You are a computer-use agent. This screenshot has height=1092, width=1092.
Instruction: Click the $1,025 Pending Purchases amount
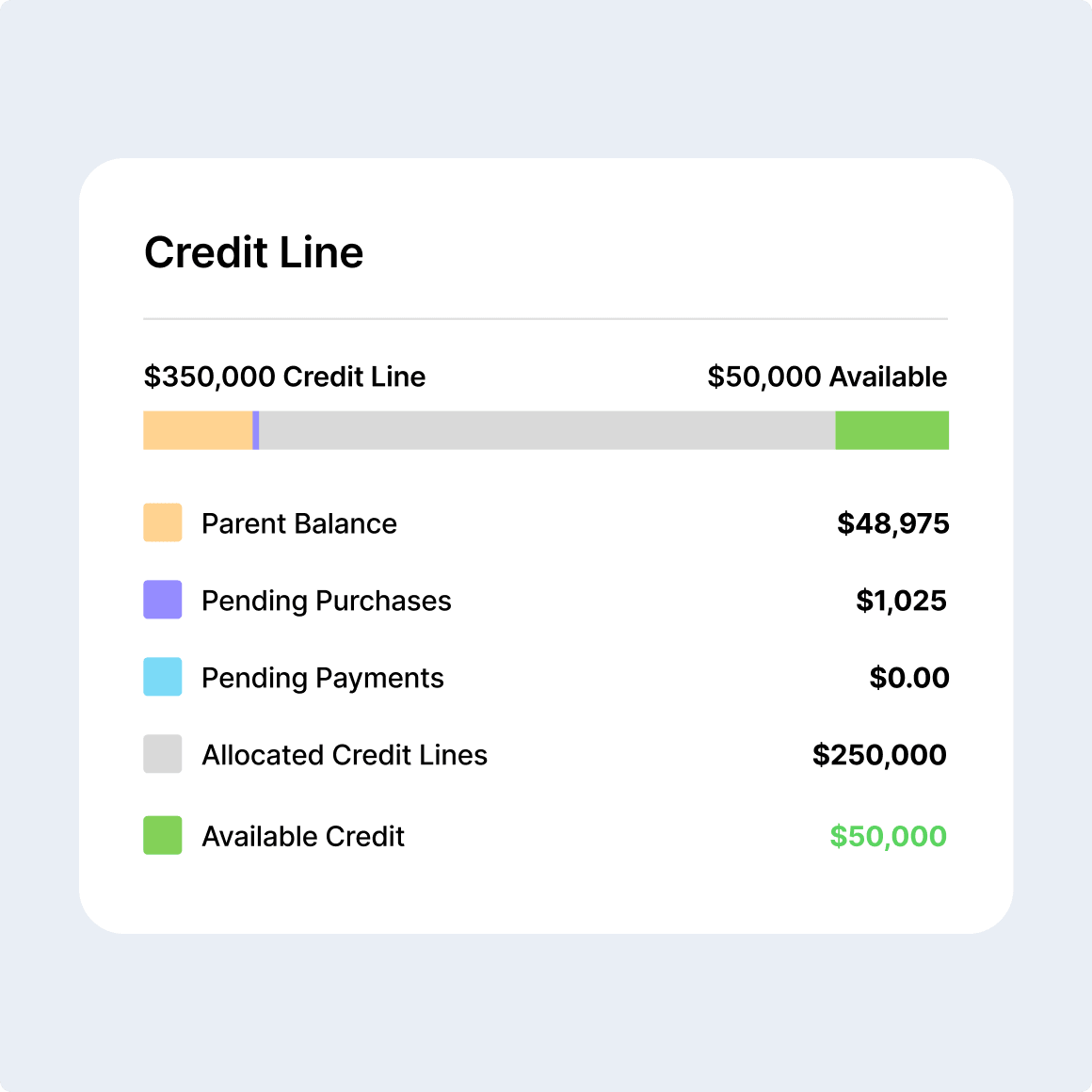coord(901,600)
